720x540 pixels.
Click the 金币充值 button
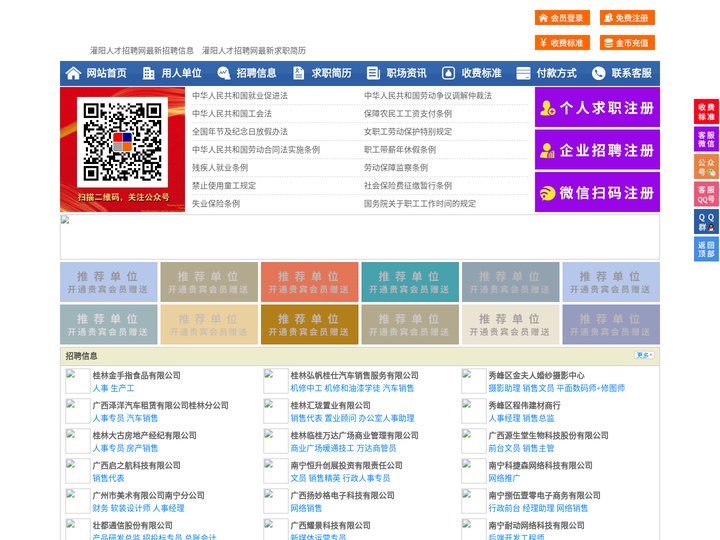(627, 43)
